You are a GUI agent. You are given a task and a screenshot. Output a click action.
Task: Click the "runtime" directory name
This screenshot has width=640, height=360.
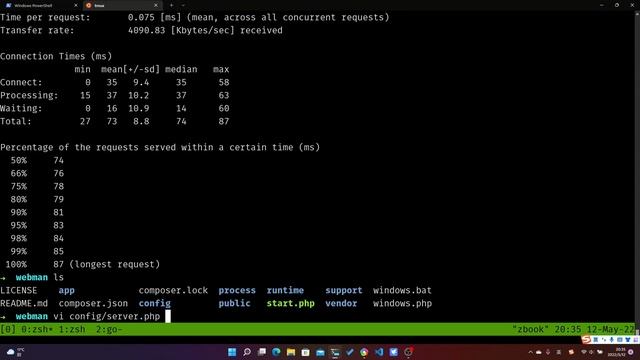point(285,290)
